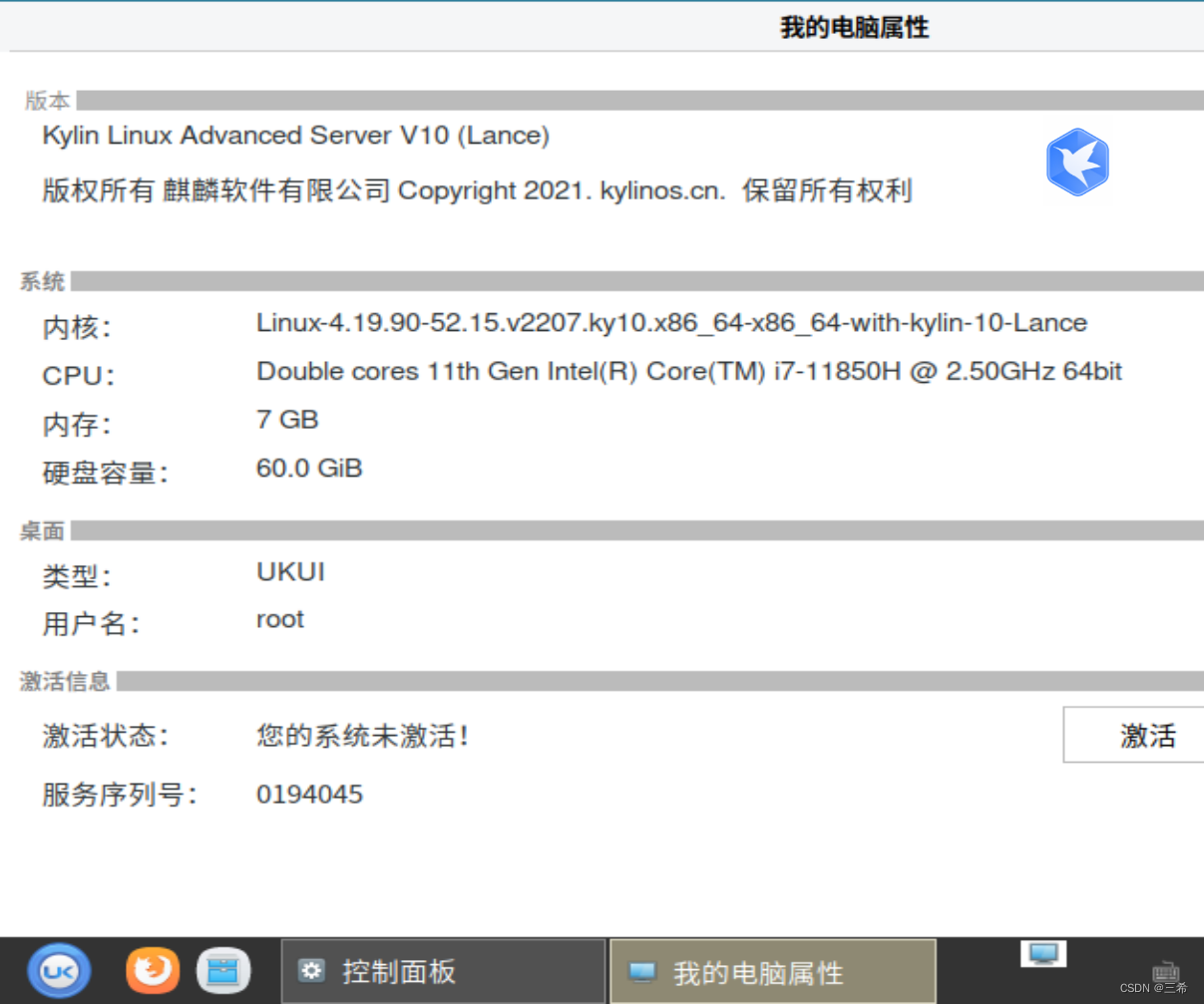Click the disk capacity 60.0 GiB value
This screenshot has height=1004, width=1204.
tap(309, 469)
